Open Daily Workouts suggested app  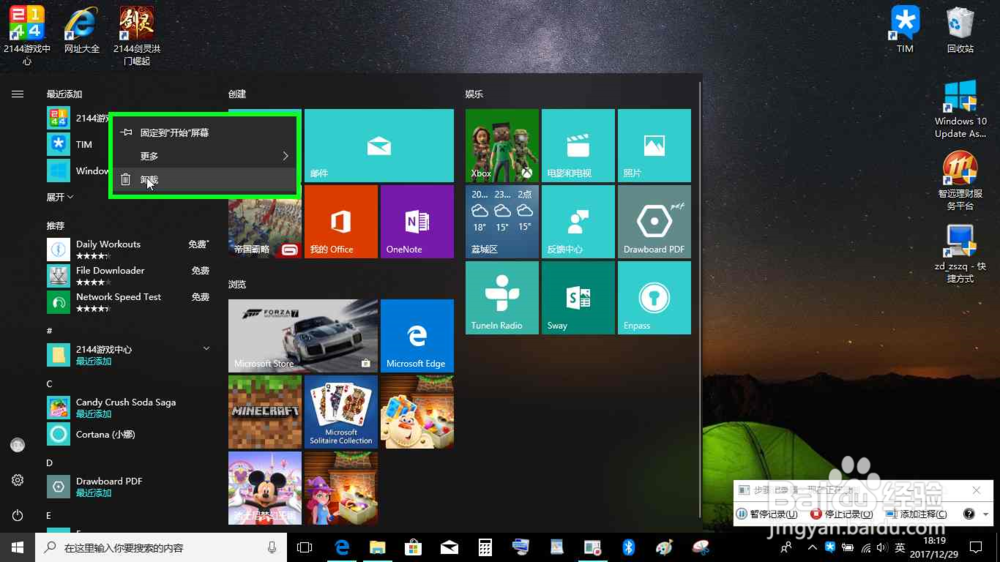pos(129,249)
